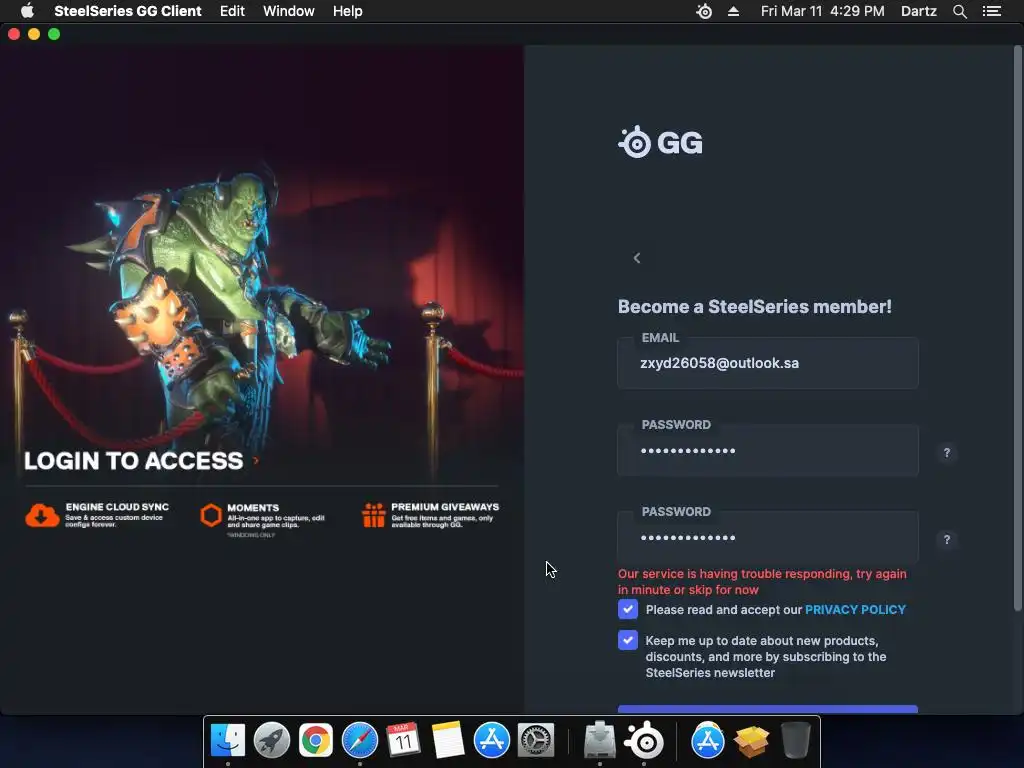1024x768 pixels.
Task: Click the yellow minimize window button
Action: [x=34, y=34]
